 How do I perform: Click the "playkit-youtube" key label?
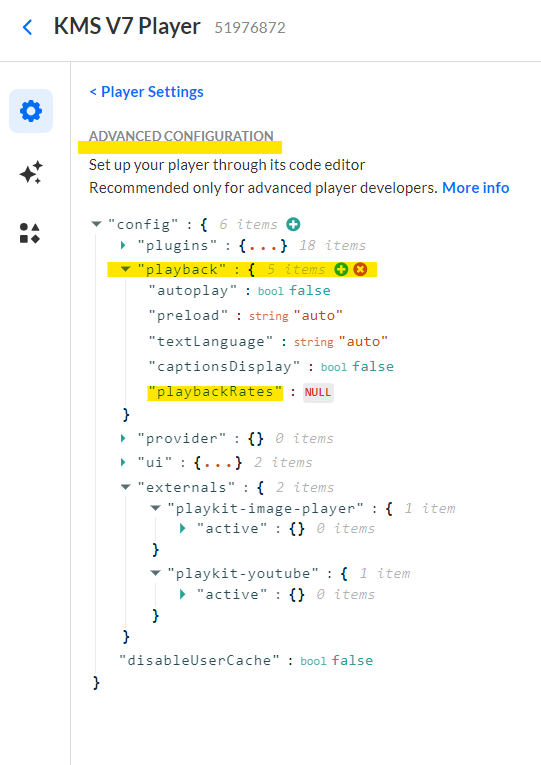click(242, 573)
